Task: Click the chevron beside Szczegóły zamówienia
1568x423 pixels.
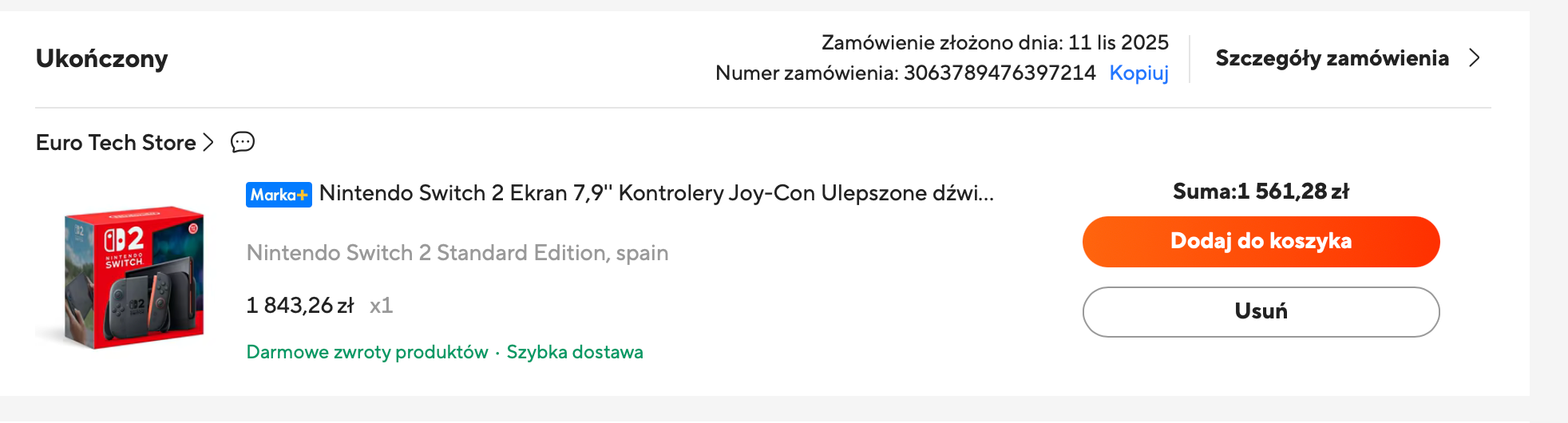Action: [1474, 58]
